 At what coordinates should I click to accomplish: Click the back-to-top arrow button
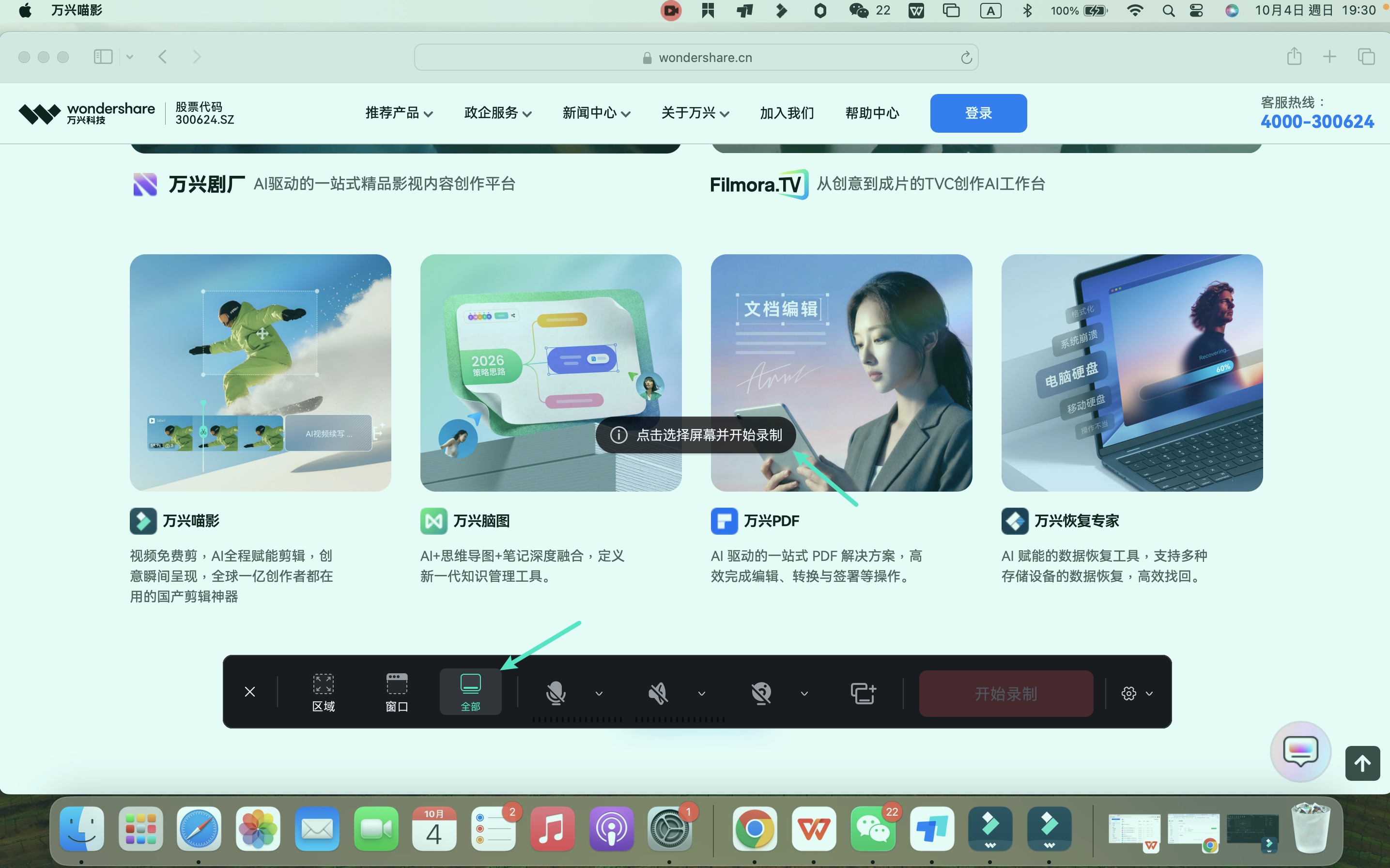click(x=1362, y=763)
